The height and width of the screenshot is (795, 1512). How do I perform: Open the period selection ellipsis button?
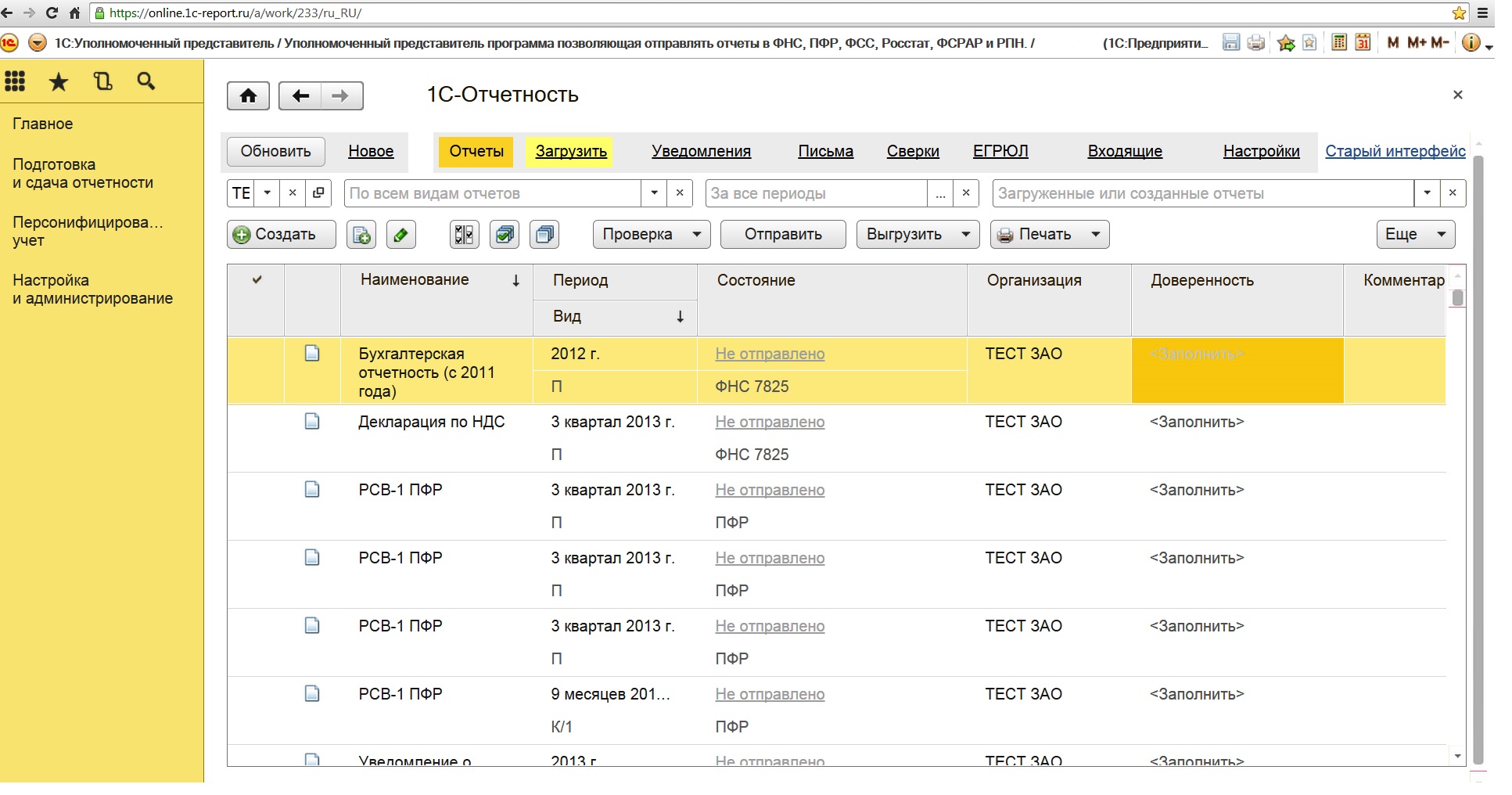[x=940, y=193]
